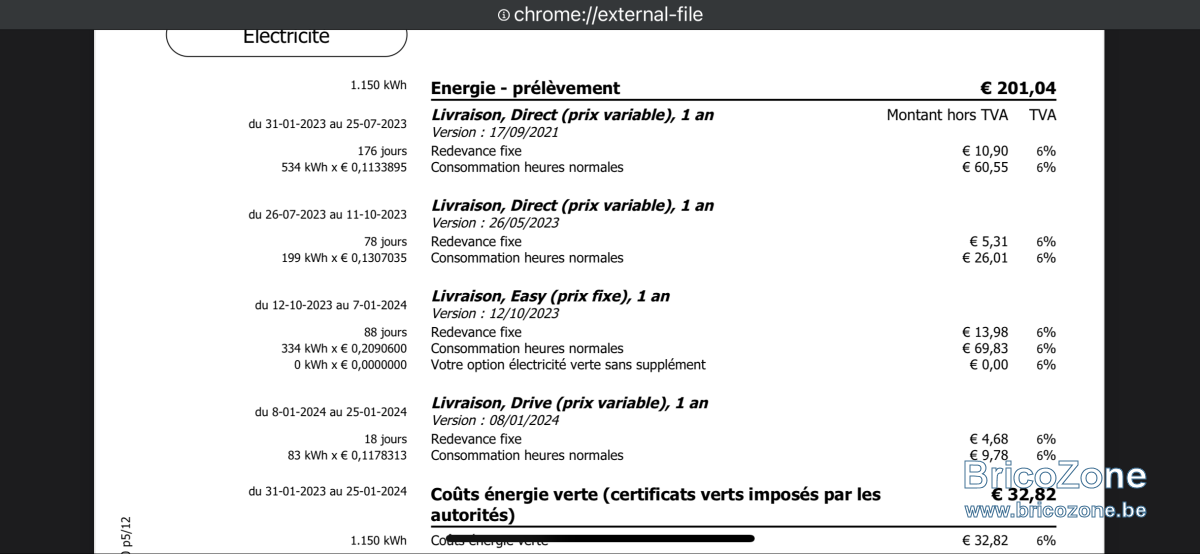1200x554 pixels.
Task: Click the amount € 10,90
Action: [985, 151]
